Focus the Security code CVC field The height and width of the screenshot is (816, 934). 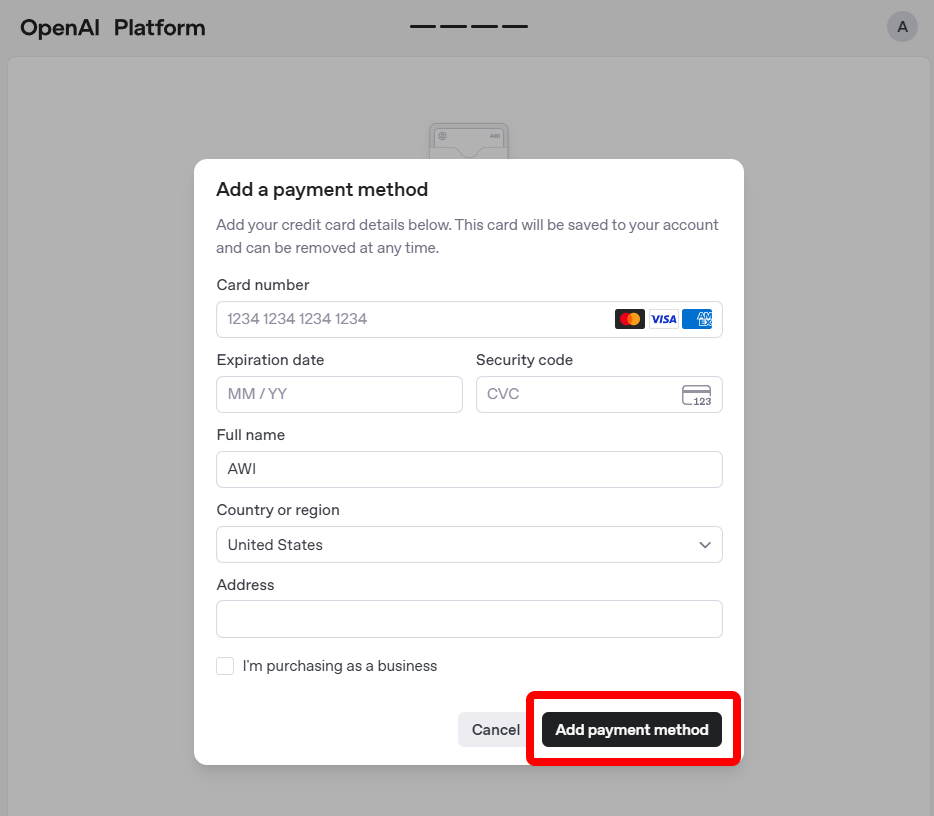click(x=599, y=394)
